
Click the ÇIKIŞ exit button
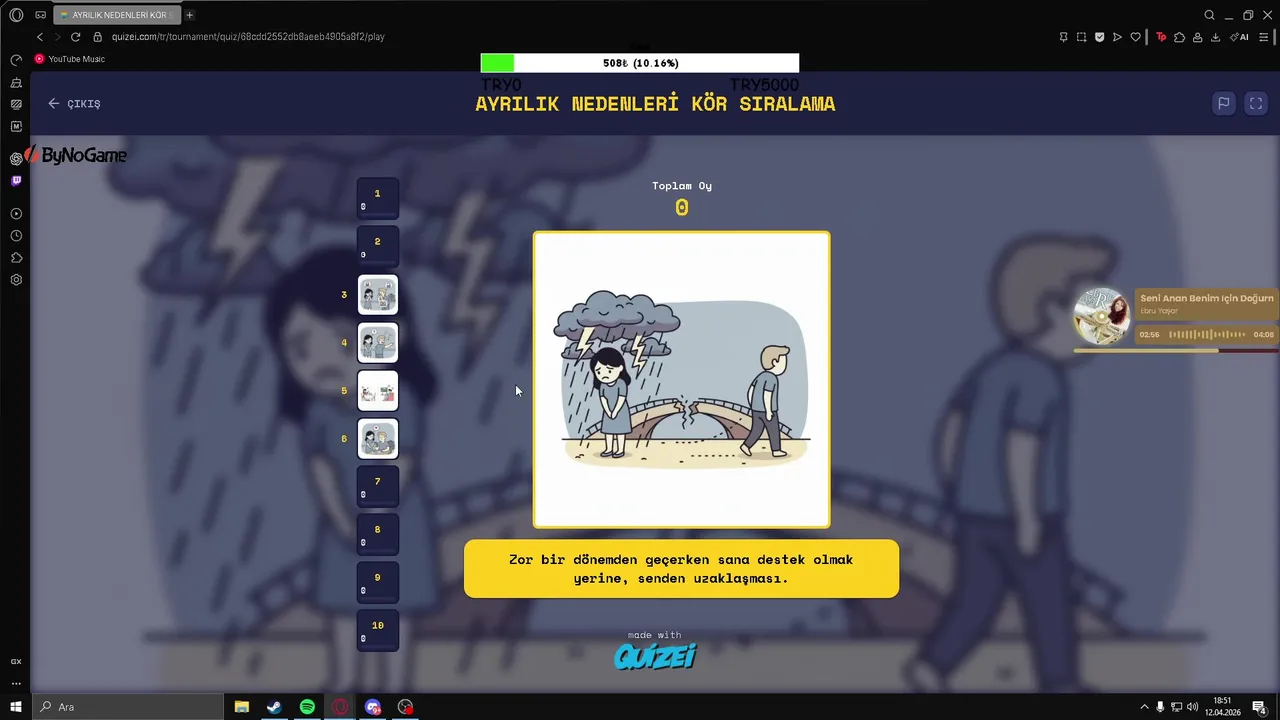coord(74,103)
